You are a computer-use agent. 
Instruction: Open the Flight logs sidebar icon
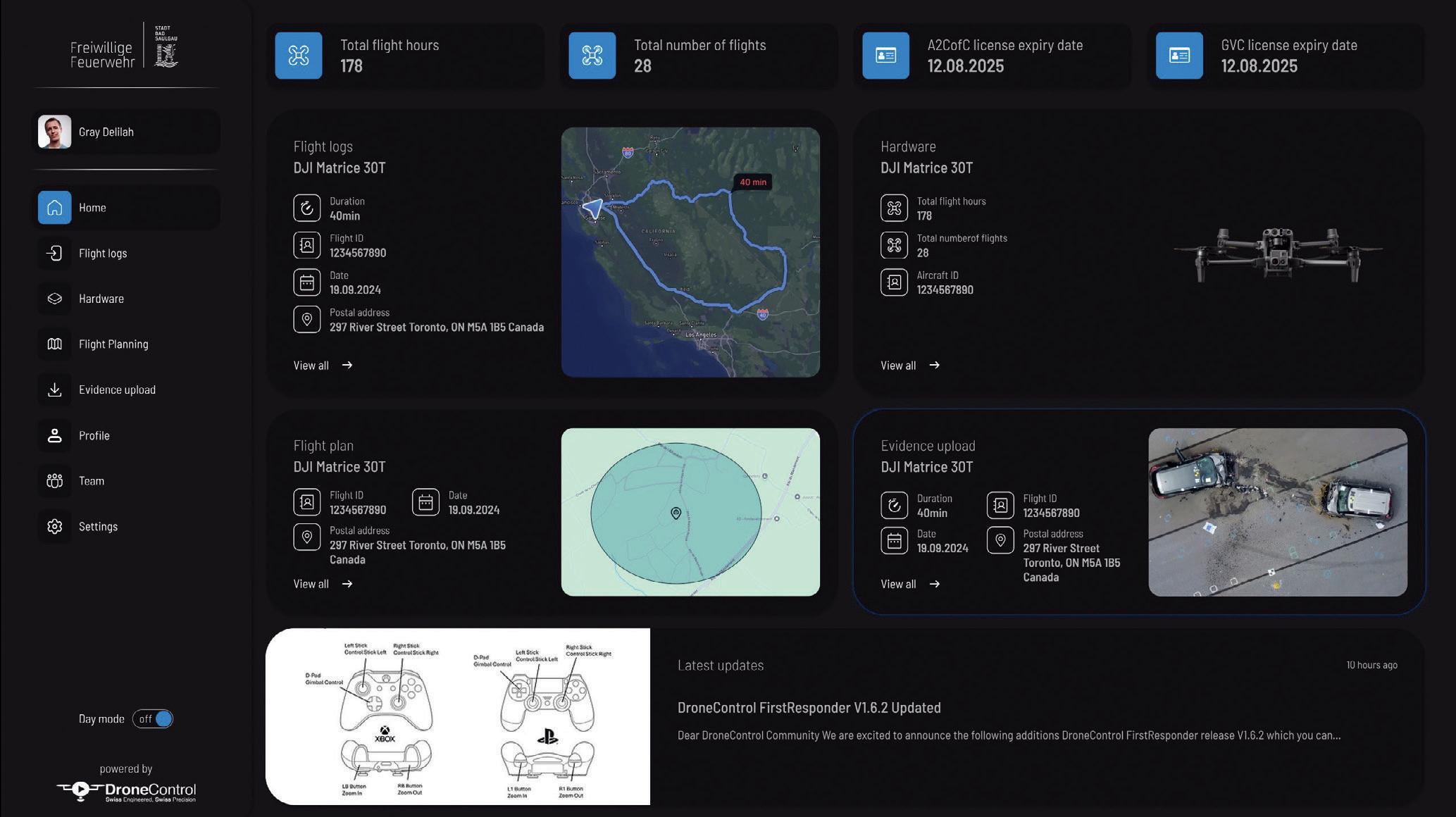(x=55, y=253)
